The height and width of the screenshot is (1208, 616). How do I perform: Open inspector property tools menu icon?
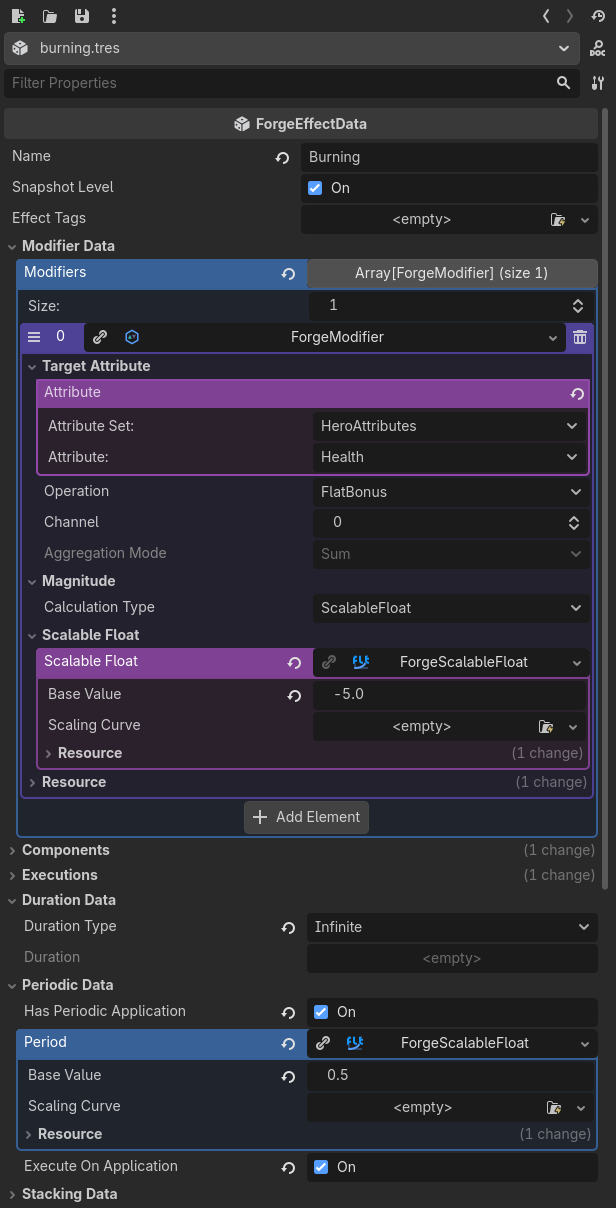(598, 83)
